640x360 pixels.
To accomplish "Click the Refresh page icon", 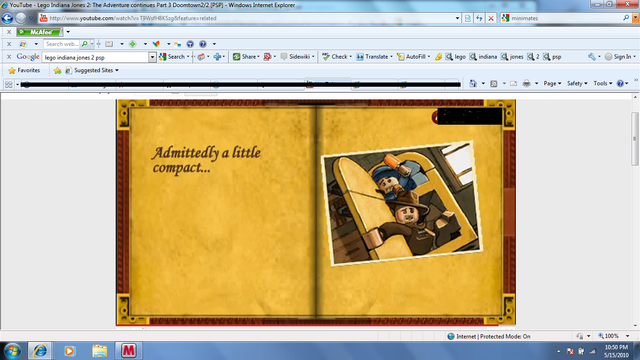I will [x=479, y=18].
